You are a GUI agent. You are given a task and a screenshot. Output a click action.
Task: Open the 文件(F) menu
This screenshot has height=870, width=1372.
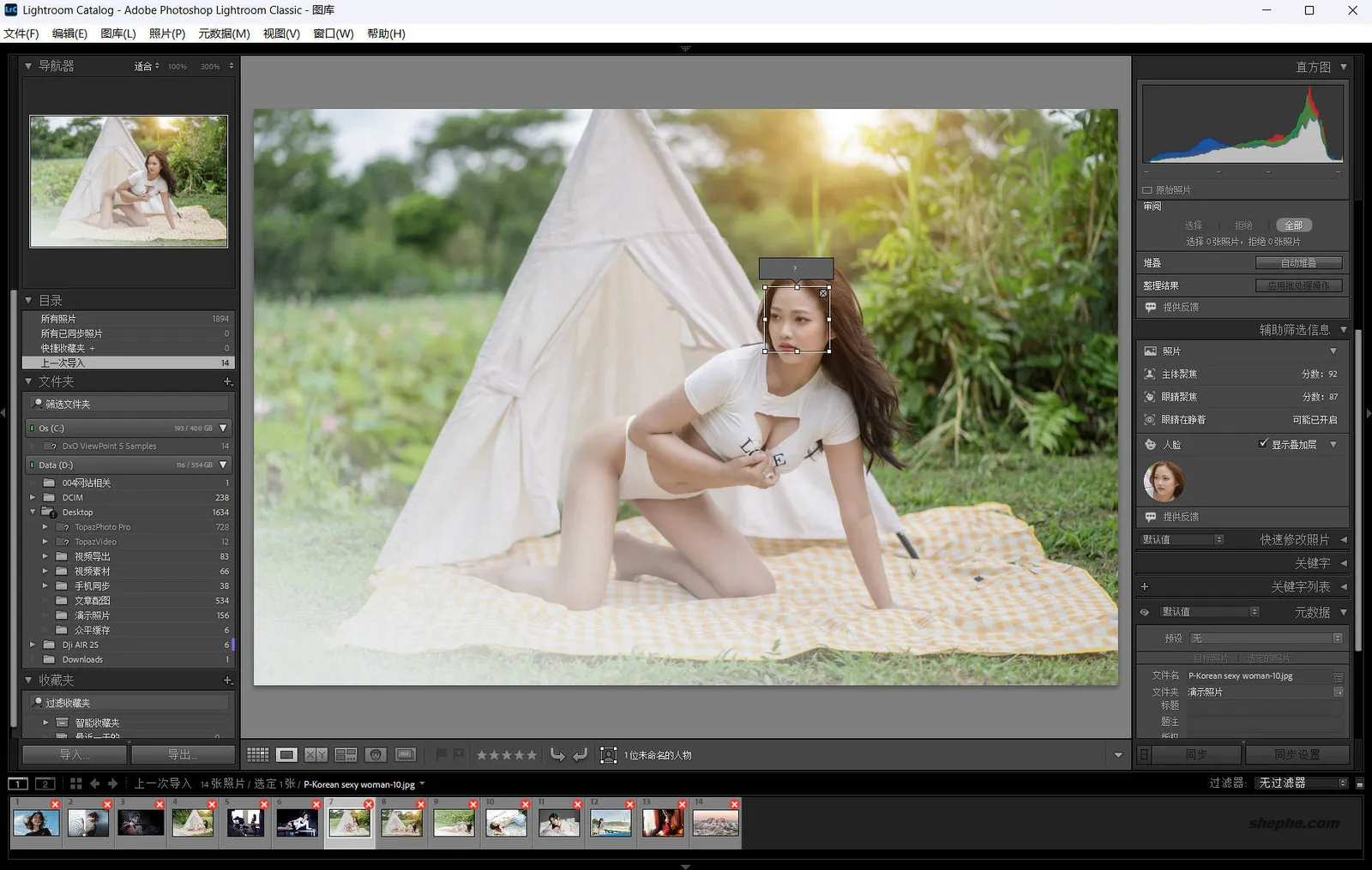21,33
